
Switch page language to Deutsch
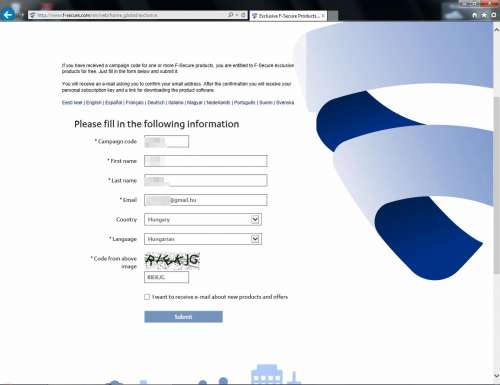156,102
